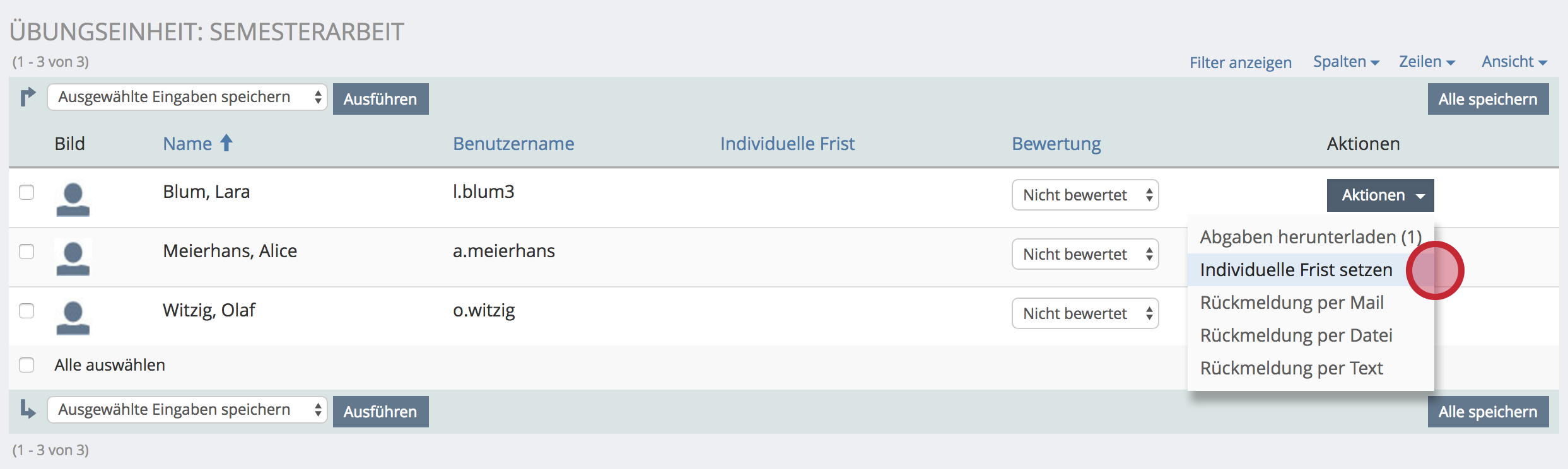Choose 'Individuelle Frist setzen' menu entry

1296,270
